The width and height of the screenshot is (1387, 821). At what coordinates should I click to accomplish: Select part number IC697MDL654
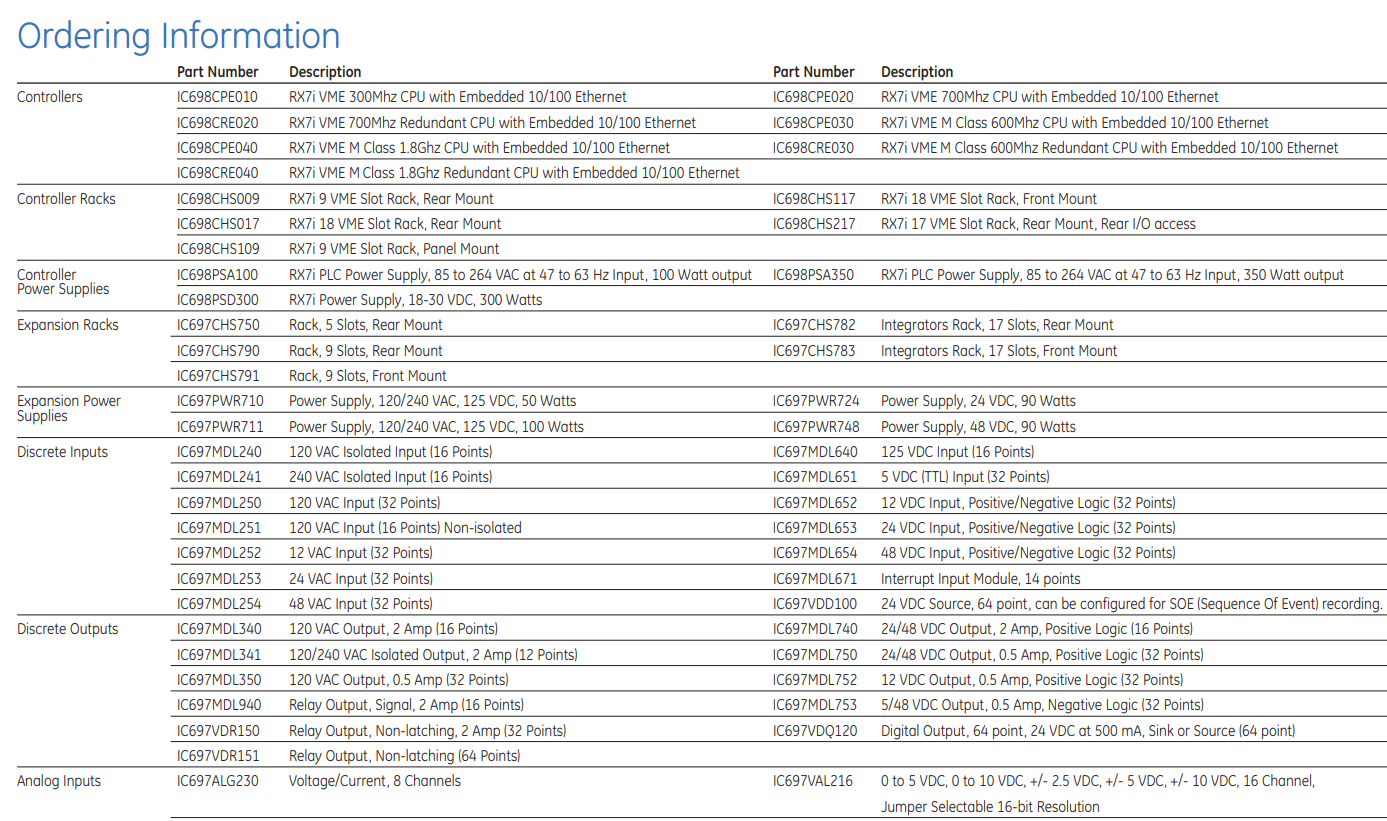click(x=815, y=553)
